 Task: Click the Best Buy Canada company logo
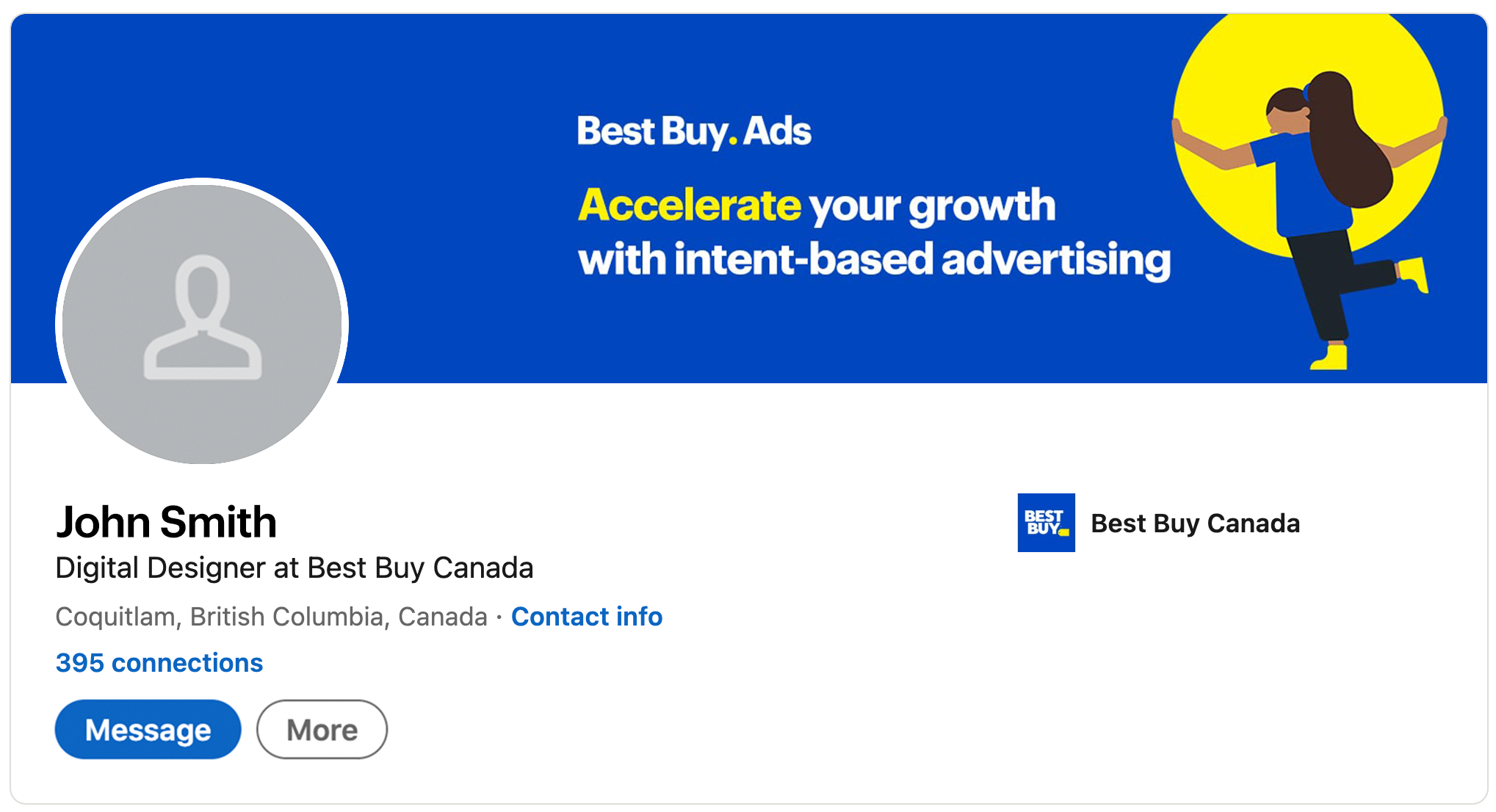click(x=1046, y=523)
